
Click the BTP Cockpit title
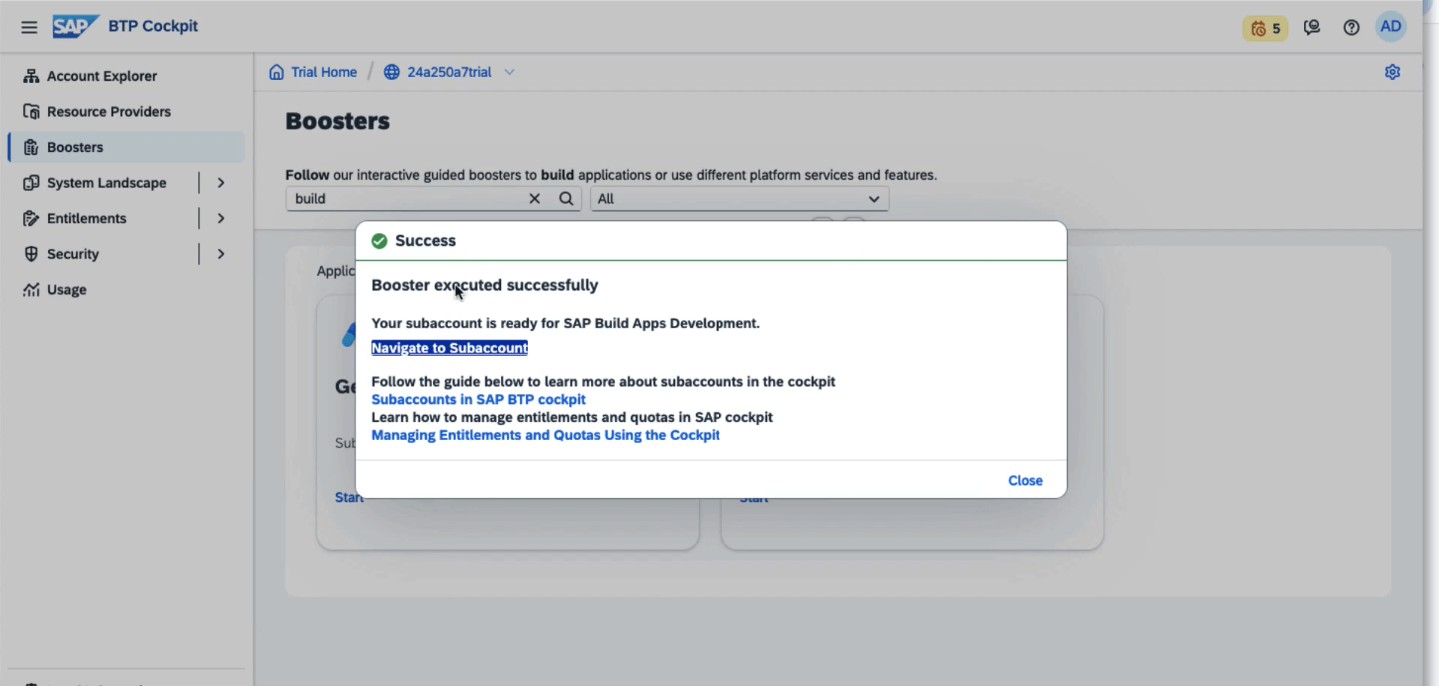(x=153, y=26)
